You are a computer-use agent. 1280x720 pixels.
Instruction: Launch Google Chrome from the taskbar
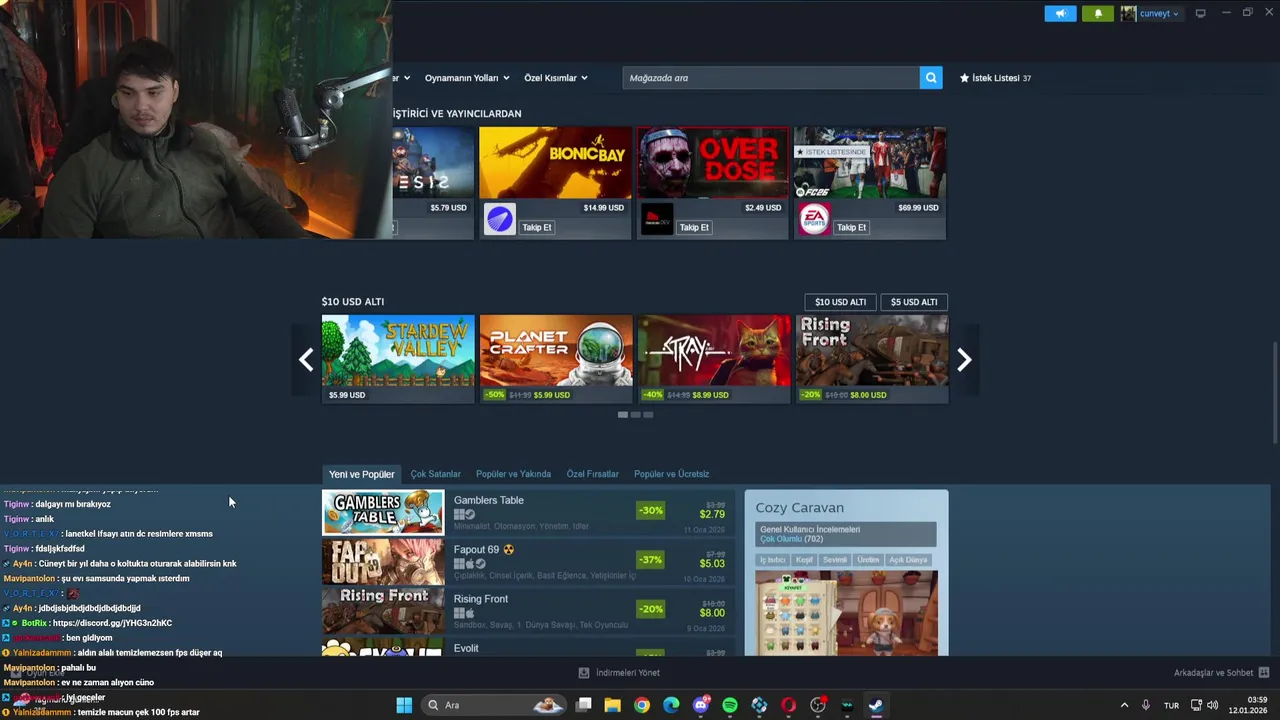click(642, 705)
